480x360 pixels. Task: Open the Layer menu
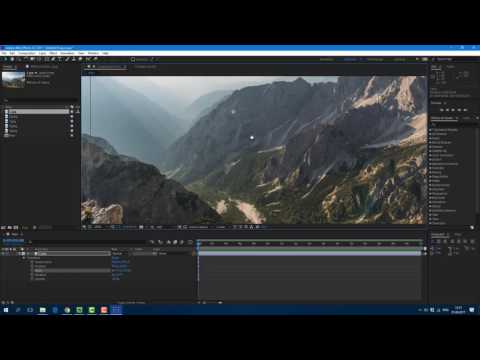click(42, 53)
